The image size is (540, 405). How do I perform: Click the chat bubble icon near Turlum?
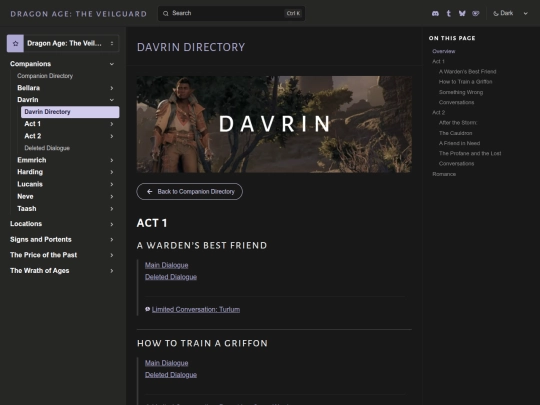[148, 309]
